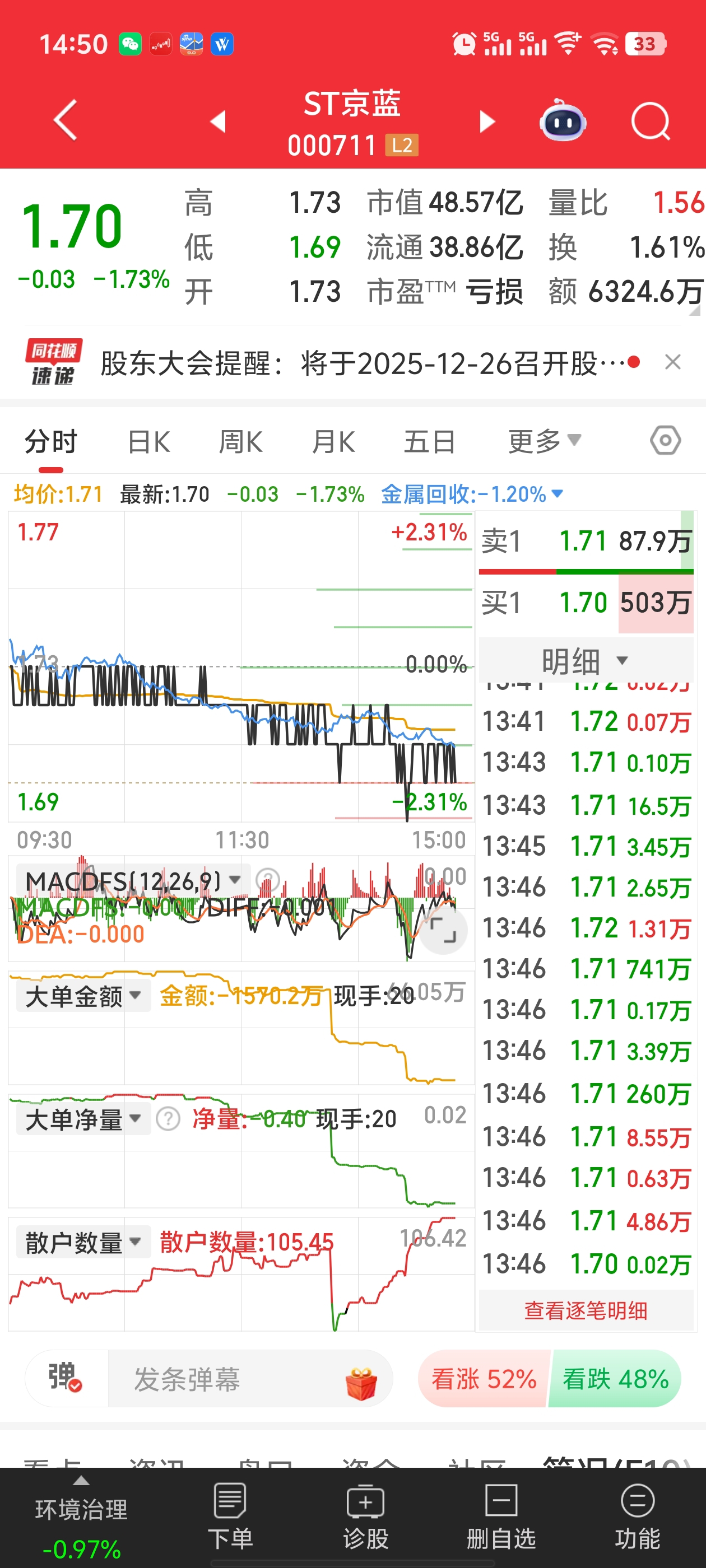Tap MACD help question mark icon
706x1568 pixels.
[267, 880]
